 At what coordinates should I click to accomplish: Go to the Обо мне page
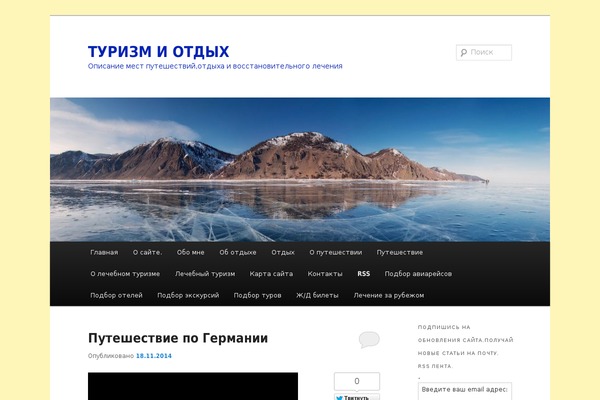[x=191, y=252]
